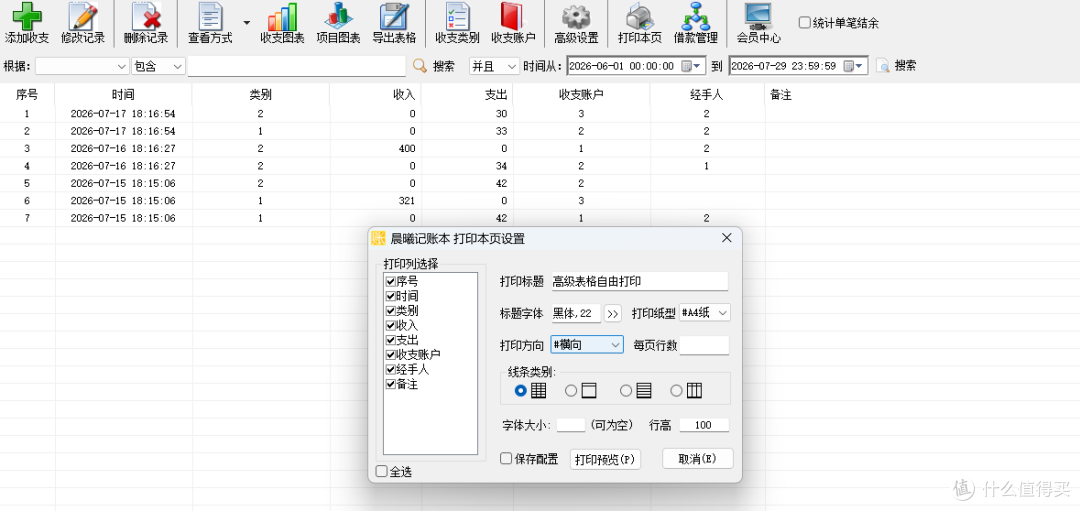
Task: Expand the 查看方式 dropdown arrow
Action: [247, 22]
